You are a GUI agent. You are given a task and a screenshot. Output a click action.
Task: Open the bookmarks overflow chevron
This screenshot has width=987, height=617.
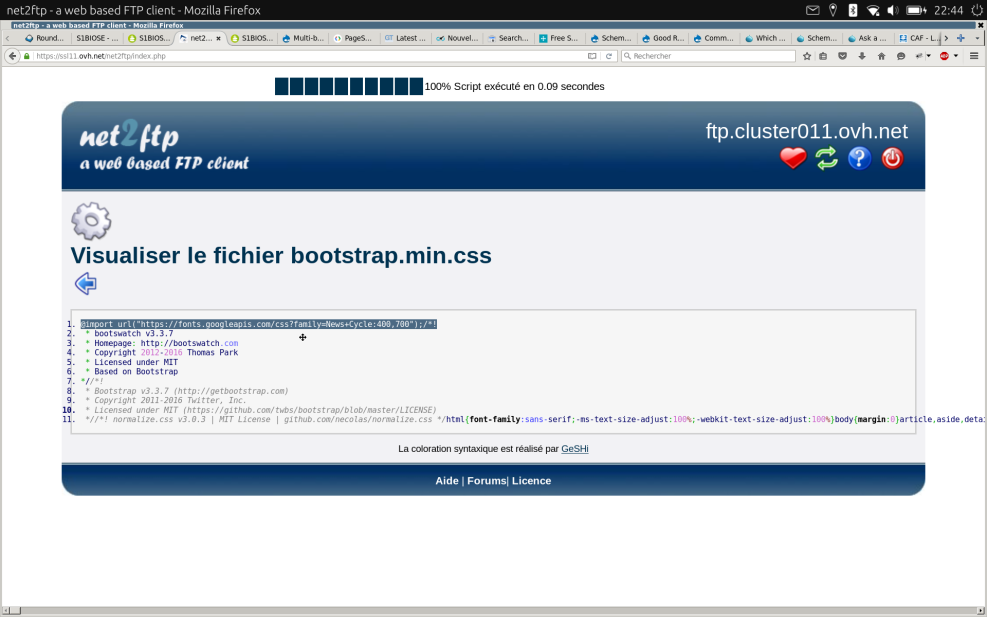948,38
